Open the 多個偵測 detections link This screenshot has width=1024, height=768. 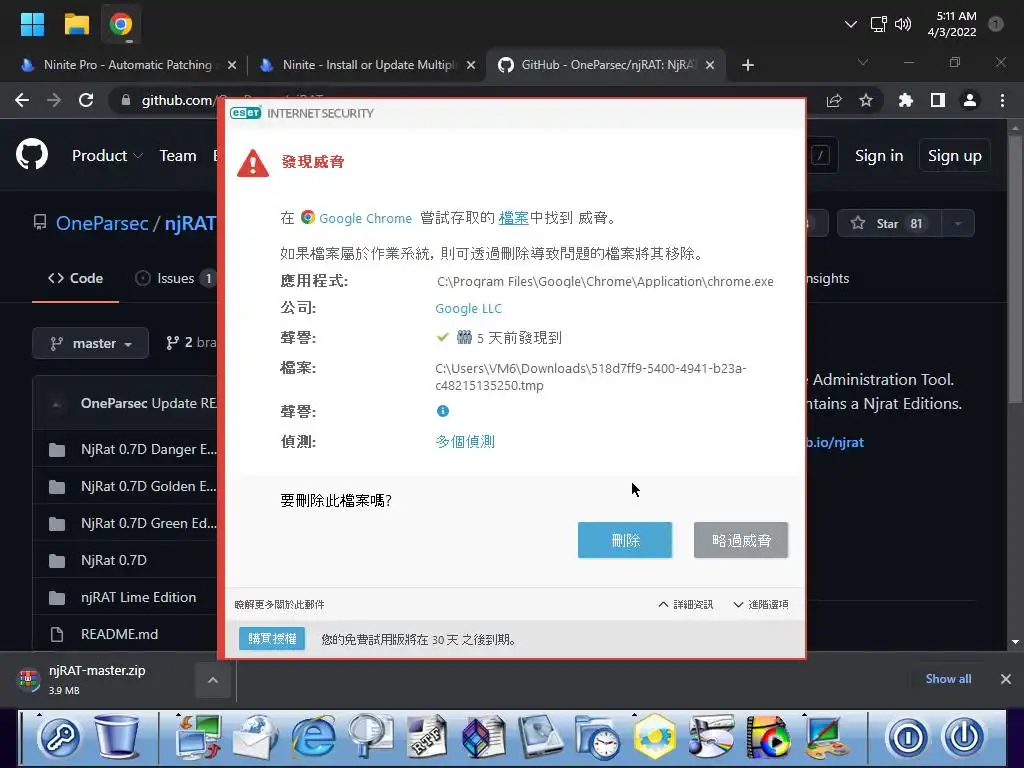tap(465, 441)
